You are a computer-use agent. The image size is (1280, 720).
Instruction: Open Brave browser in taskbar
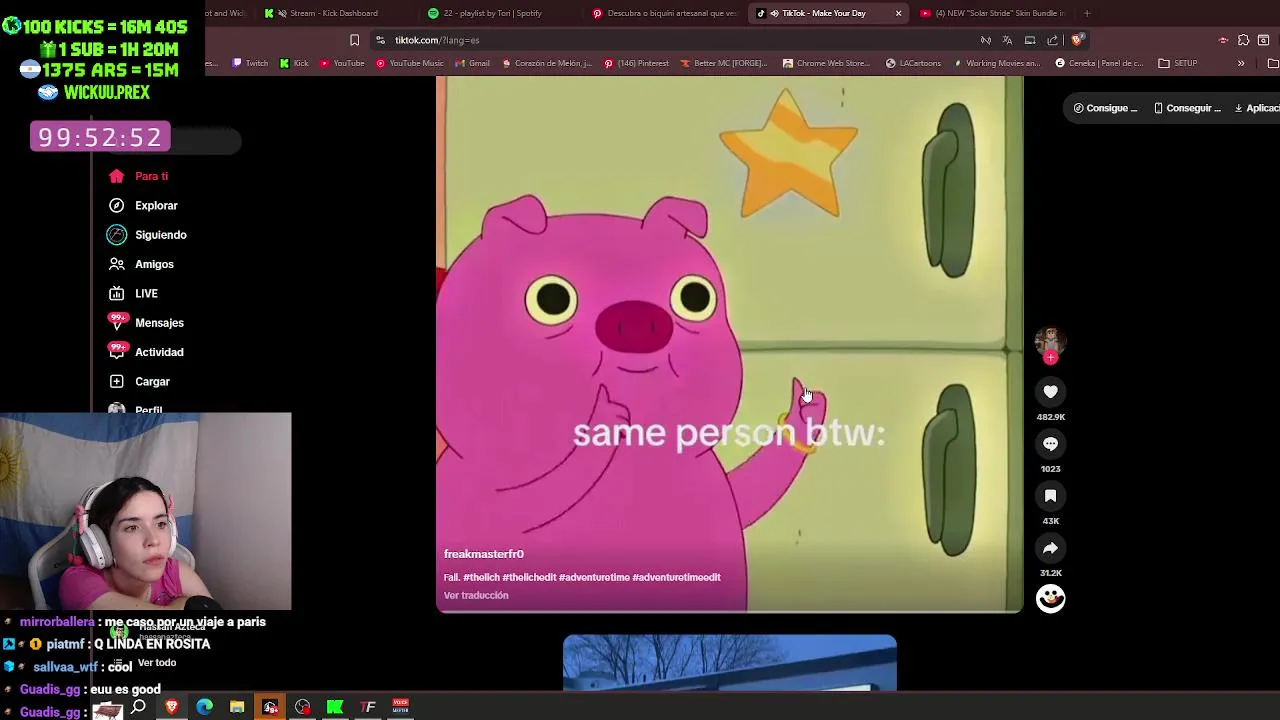[171, 707]
